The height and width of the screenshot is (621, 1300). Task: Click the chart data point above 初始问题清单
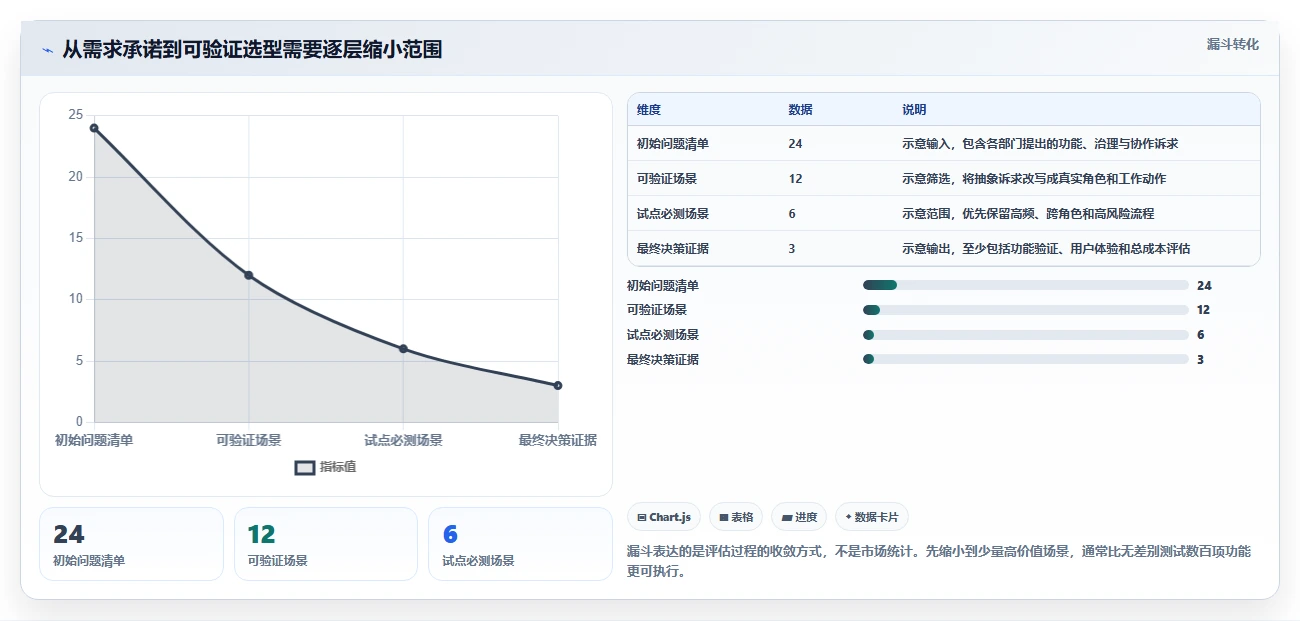click(94, 128)
